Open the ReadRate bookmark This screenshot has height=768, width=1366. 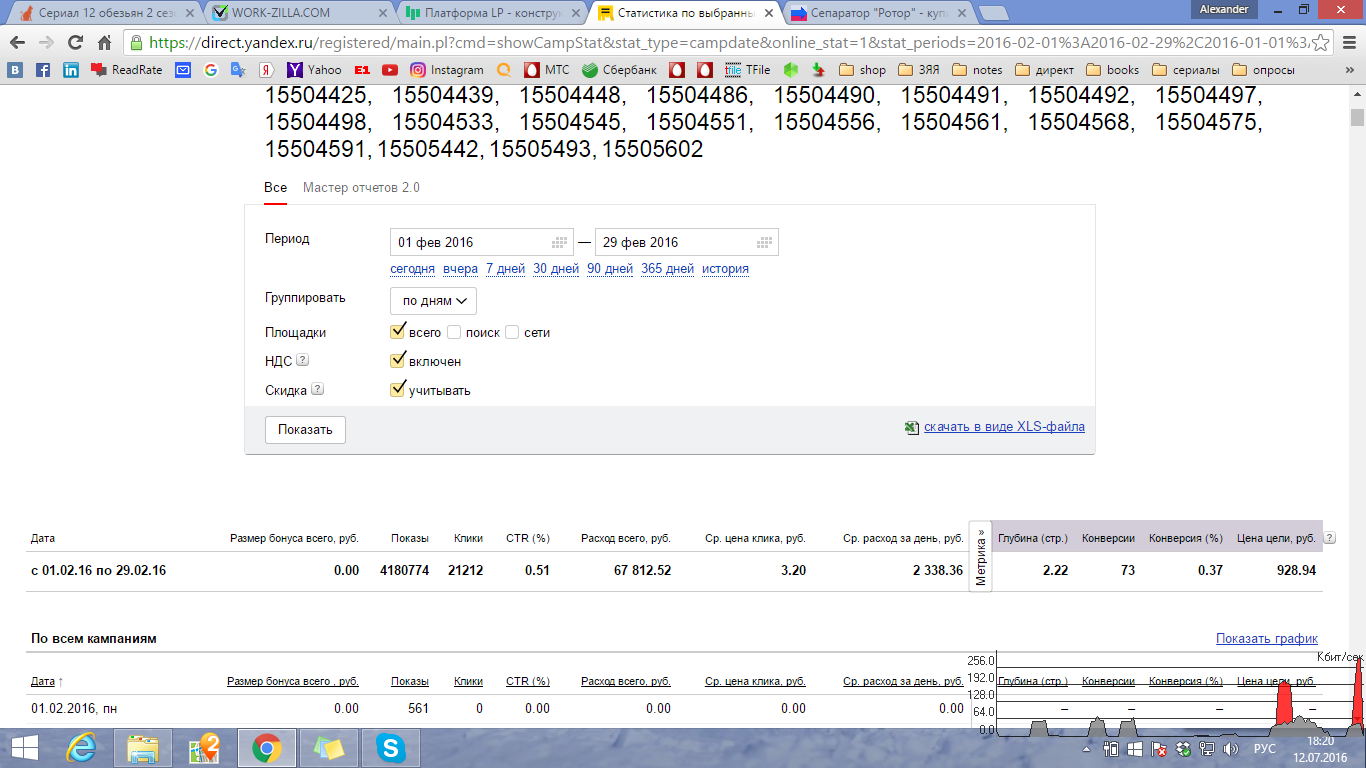coord(127,70)
